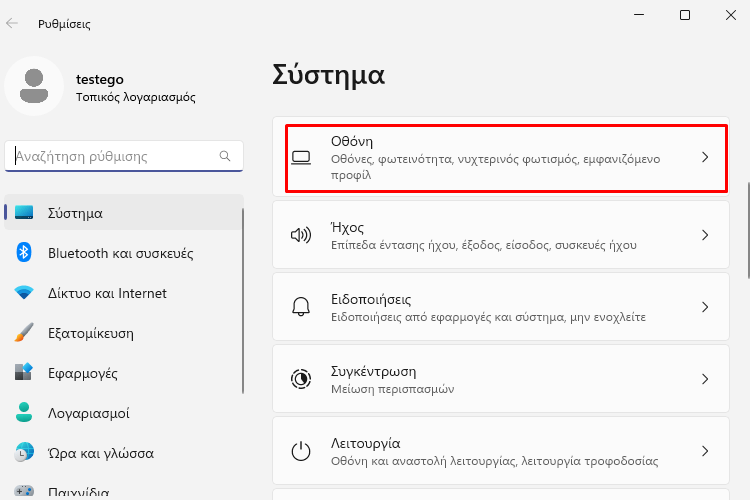The image size is (750, 500).
Task: Click the paintbrush icon for Εξατομίκευση
Action: point(24,332)
